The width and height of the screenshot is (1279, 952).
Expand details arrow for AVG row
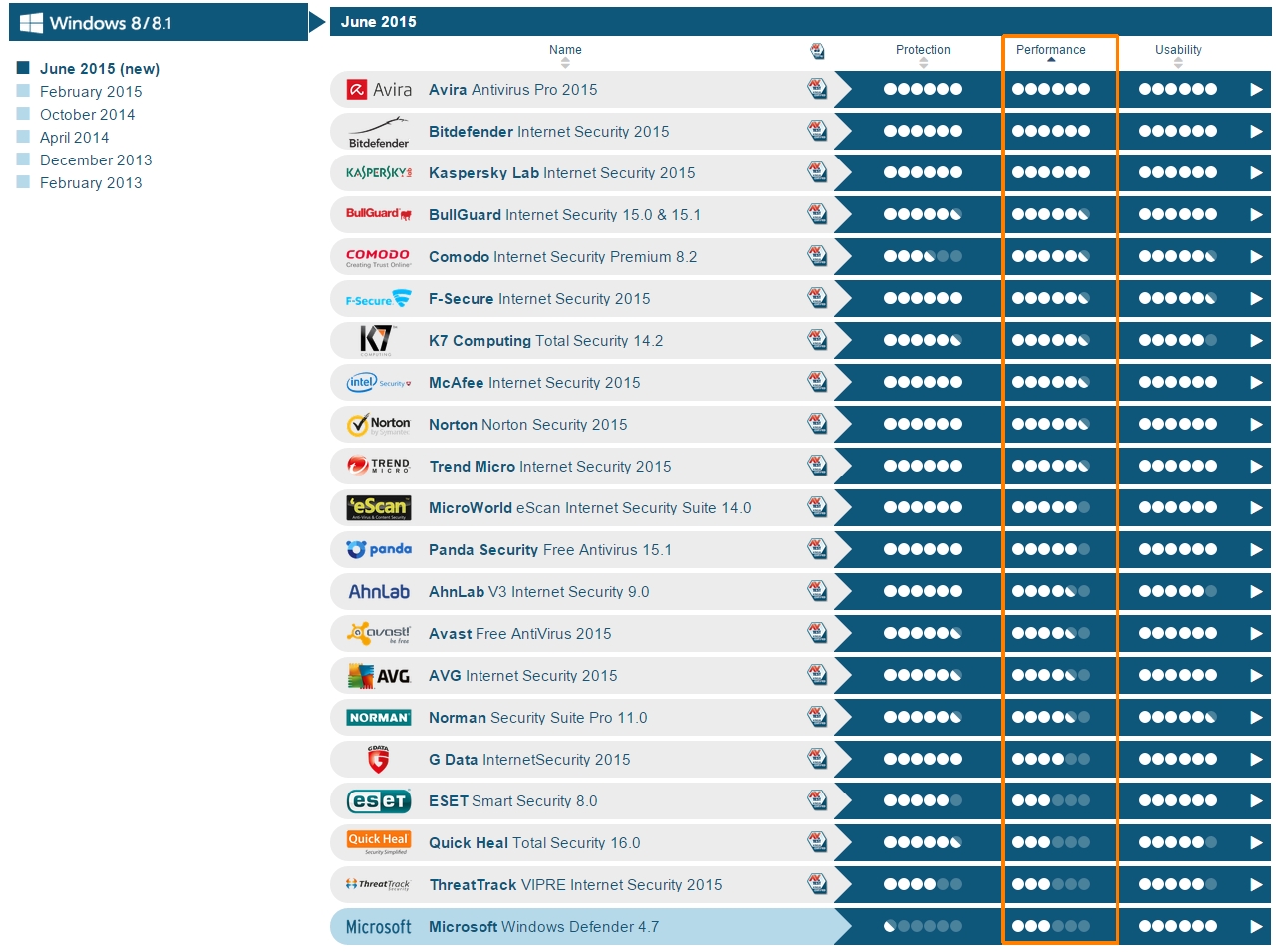(x=1256, y=676)
